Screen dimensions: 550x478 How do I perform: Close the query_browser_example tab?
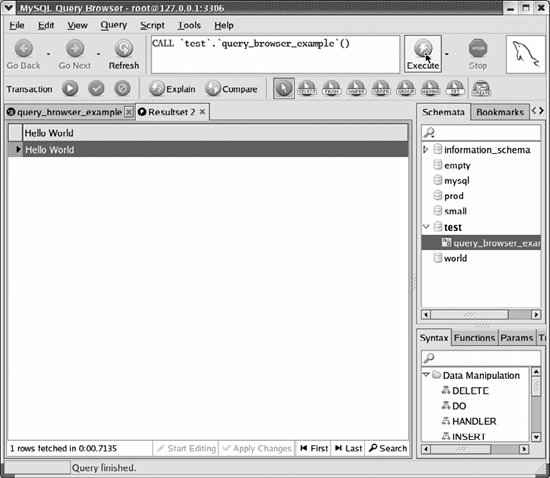tap(129, 112)
